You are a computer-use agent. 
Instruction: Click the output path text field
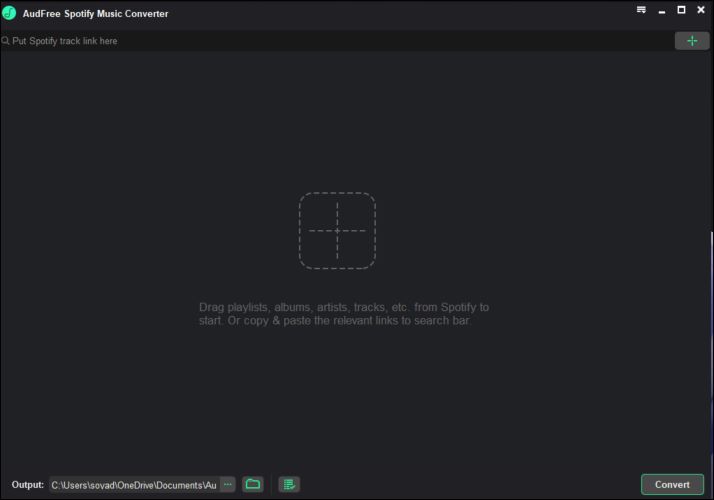(x=134, y=485)
